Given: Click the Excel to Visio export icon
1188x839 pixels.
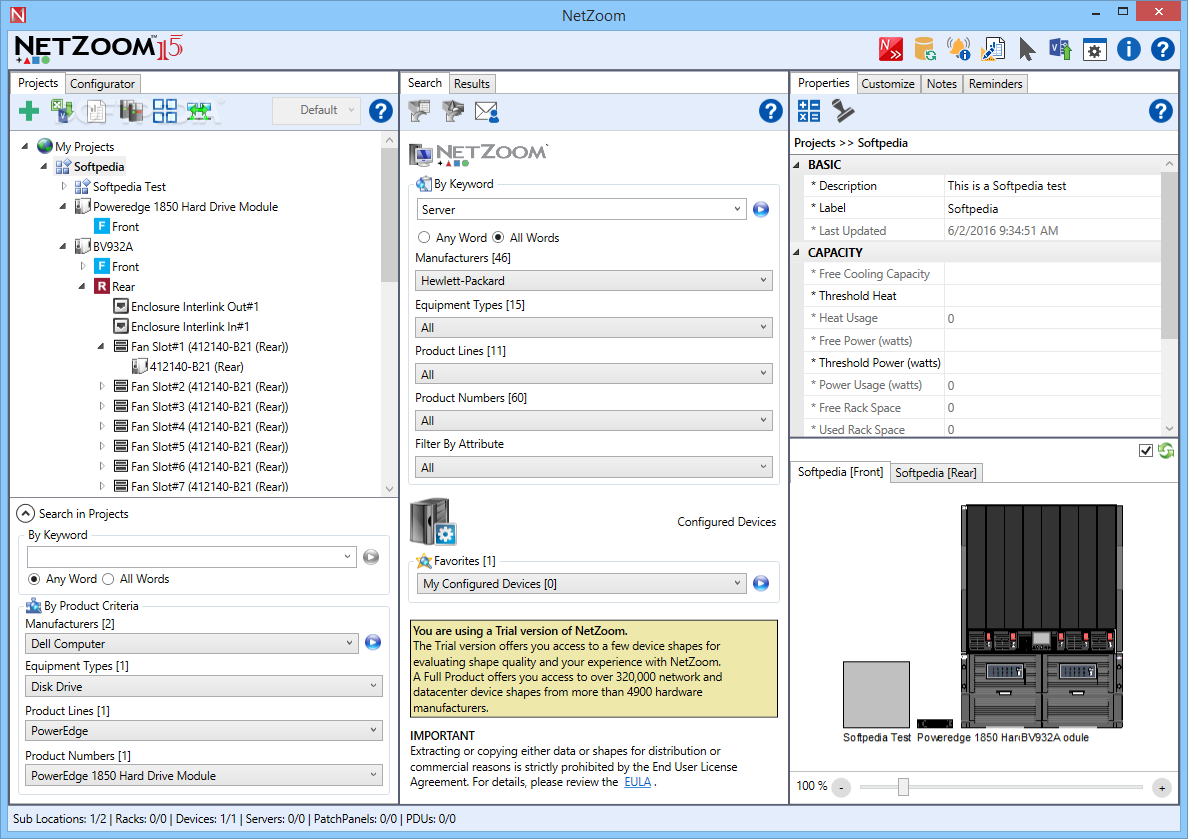Looking at the screenshot, I should click(x=62, y=111).
